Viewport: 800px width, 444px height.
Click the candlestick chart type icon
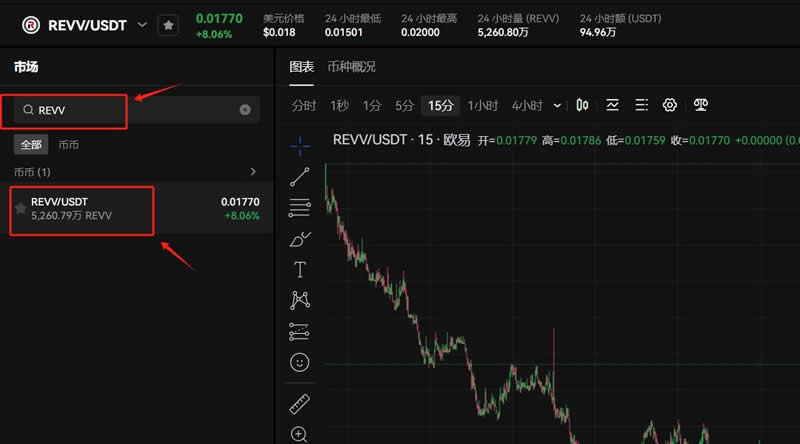pos(582,105)
